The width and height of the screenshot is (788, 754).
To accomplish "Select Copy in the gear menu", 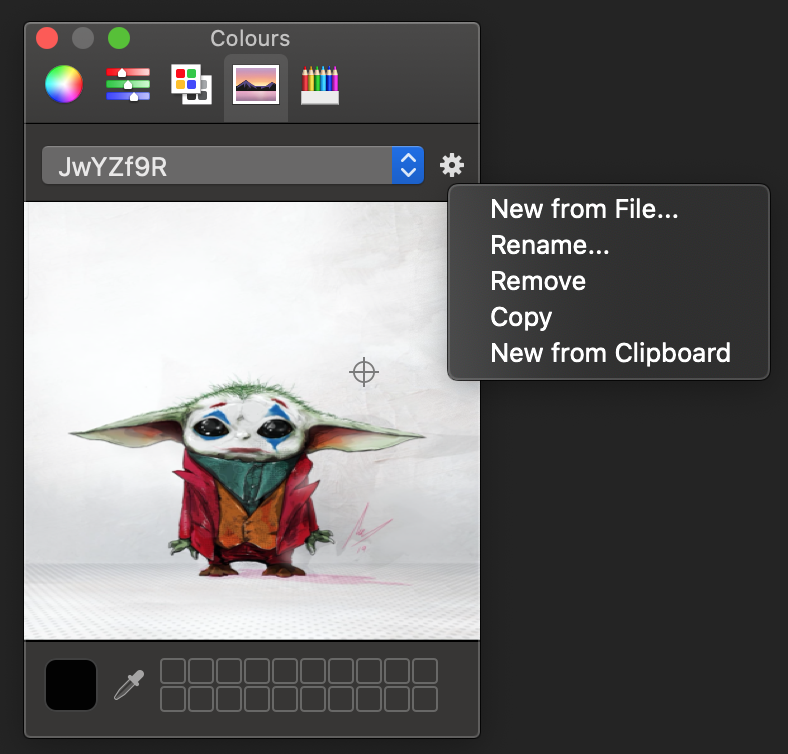I will 609,317.
